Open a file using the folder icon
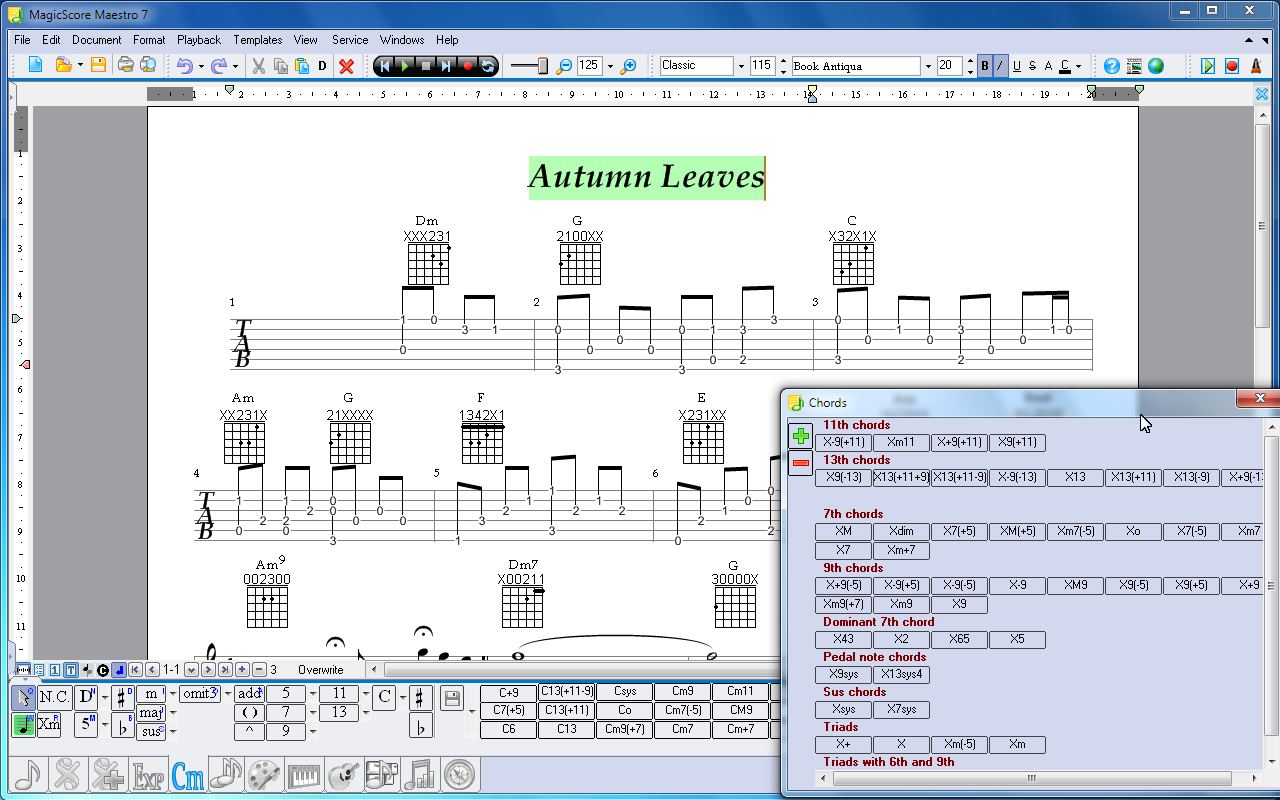 62,66
